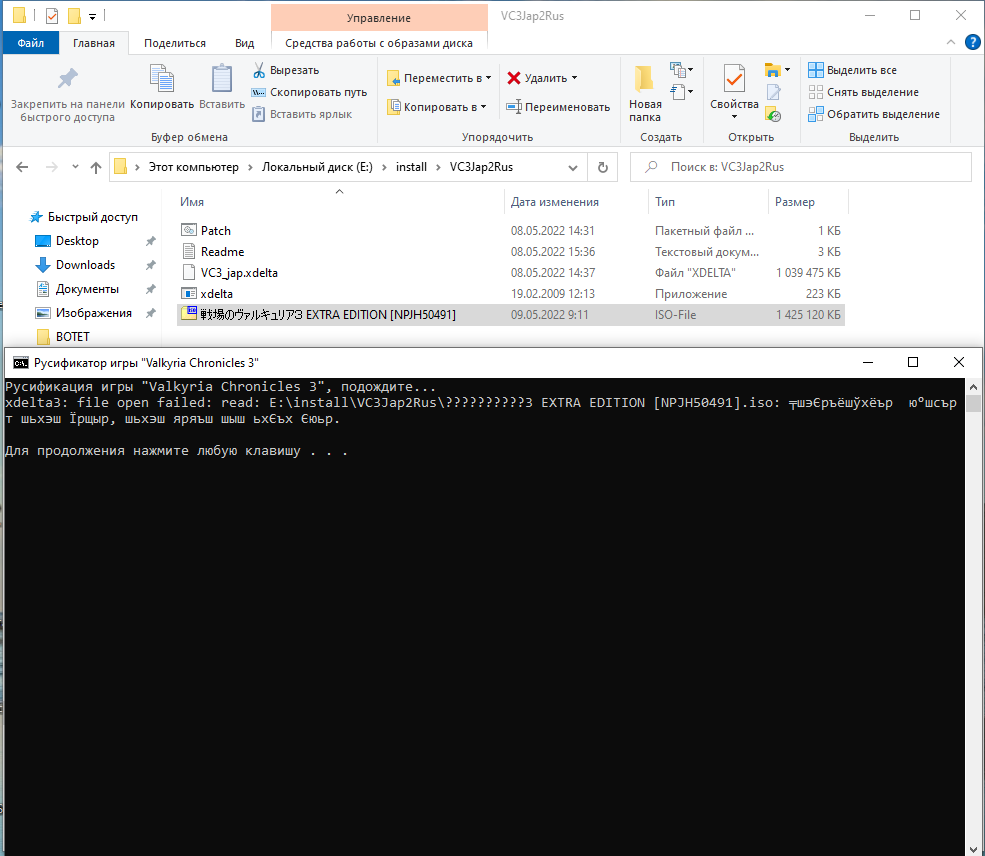Open quick access toolbar customize arrow

(92, 17)
